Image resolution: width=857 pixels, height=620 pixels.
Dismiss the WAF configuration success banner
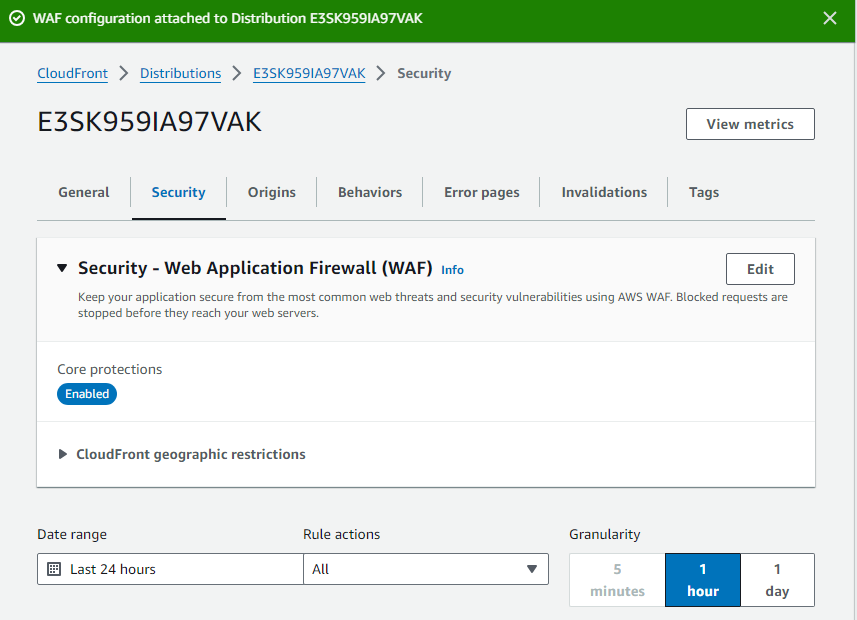coord(830,19)
